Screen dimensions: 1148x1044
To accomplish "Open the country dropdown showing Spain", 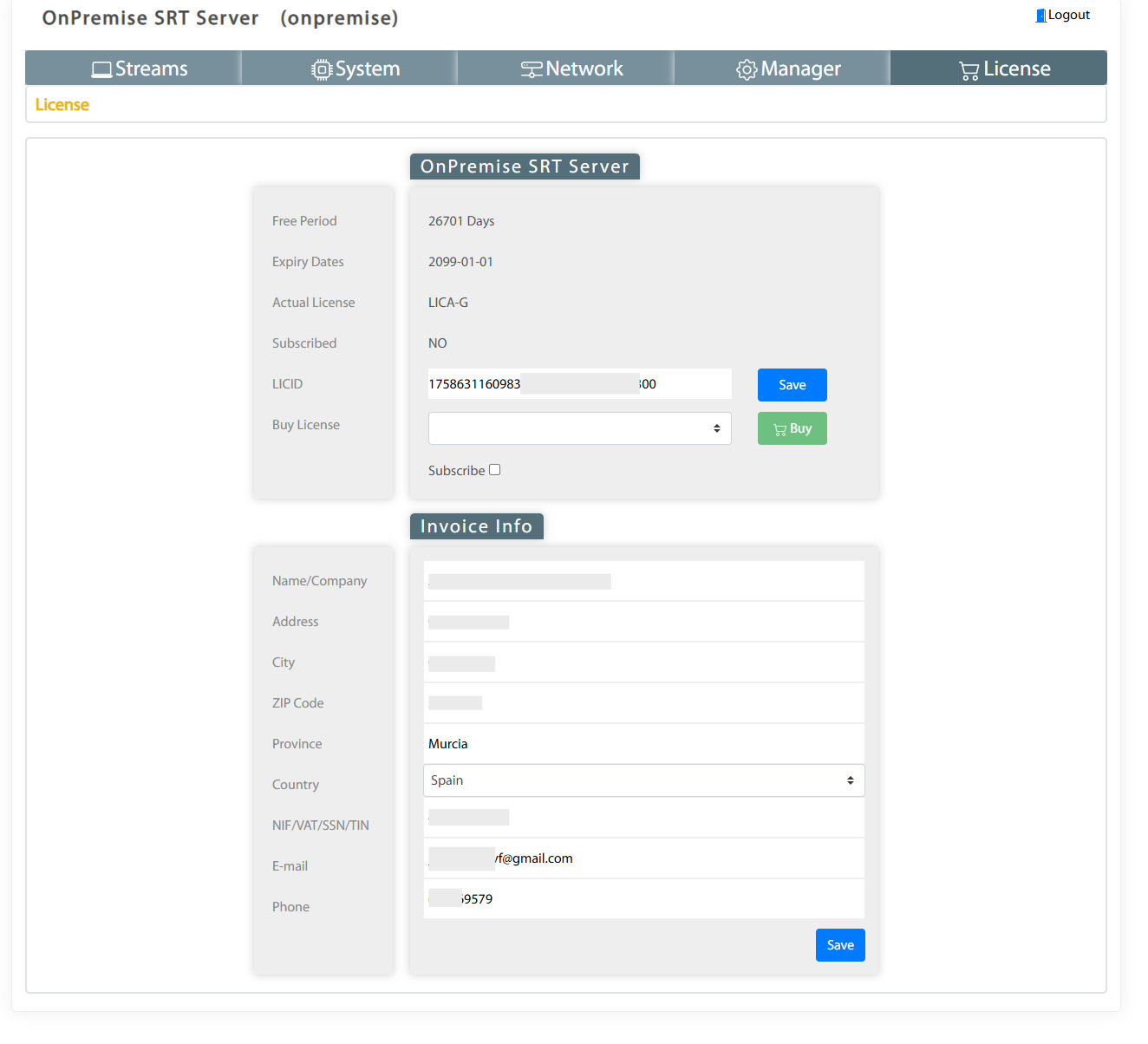I will point(643,780).
